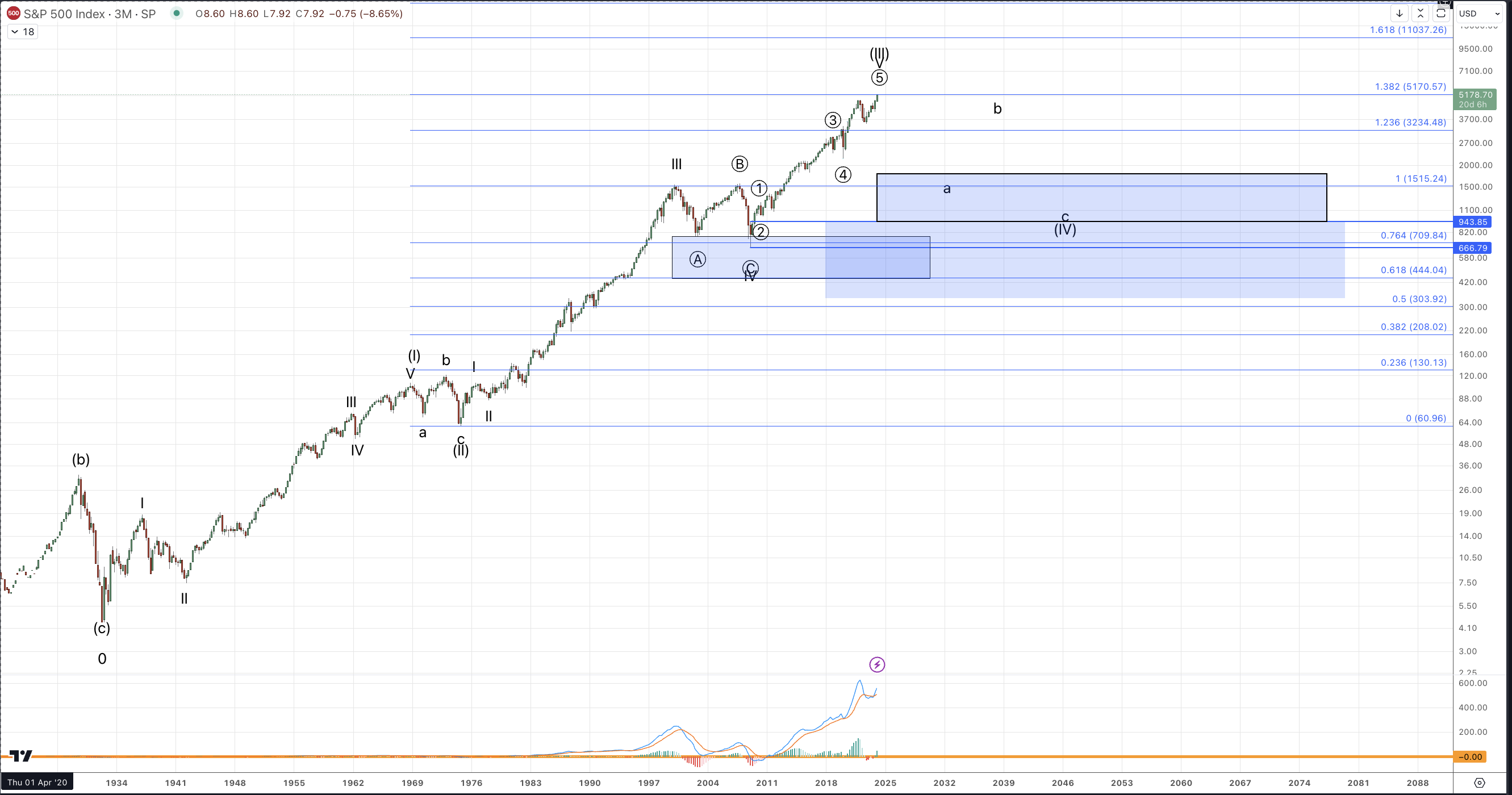This screenshot has width=1512, height=795.
Task: Select the circled A wave label
Action: point(697,260)
